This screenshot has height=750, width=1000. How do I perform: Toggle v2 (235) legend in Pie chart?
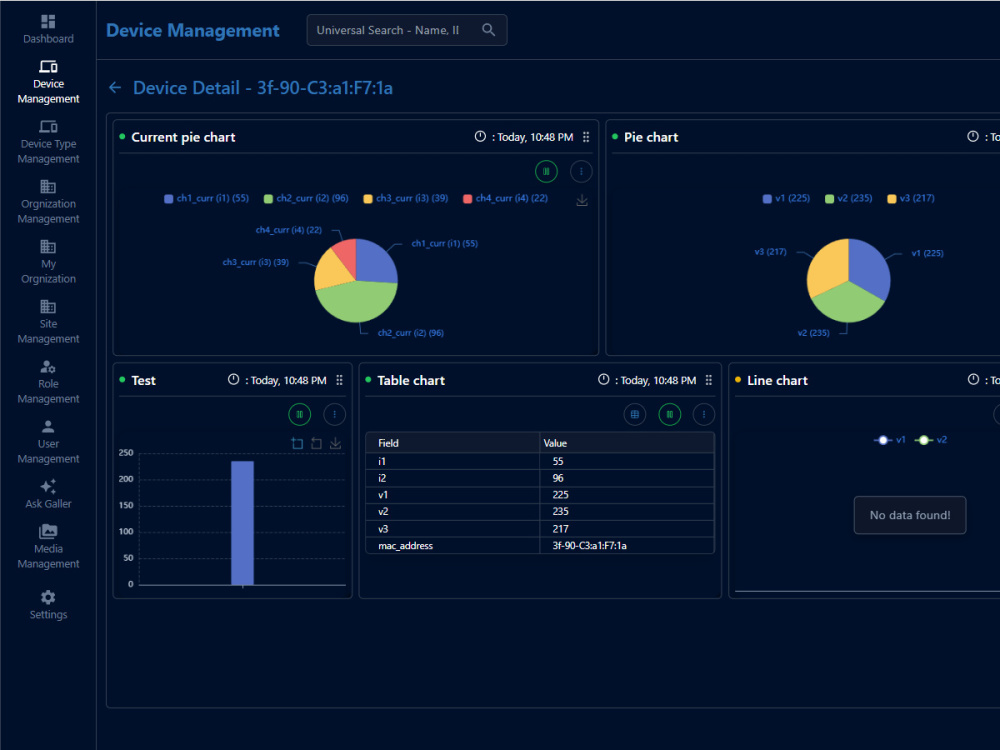point(848,198)
